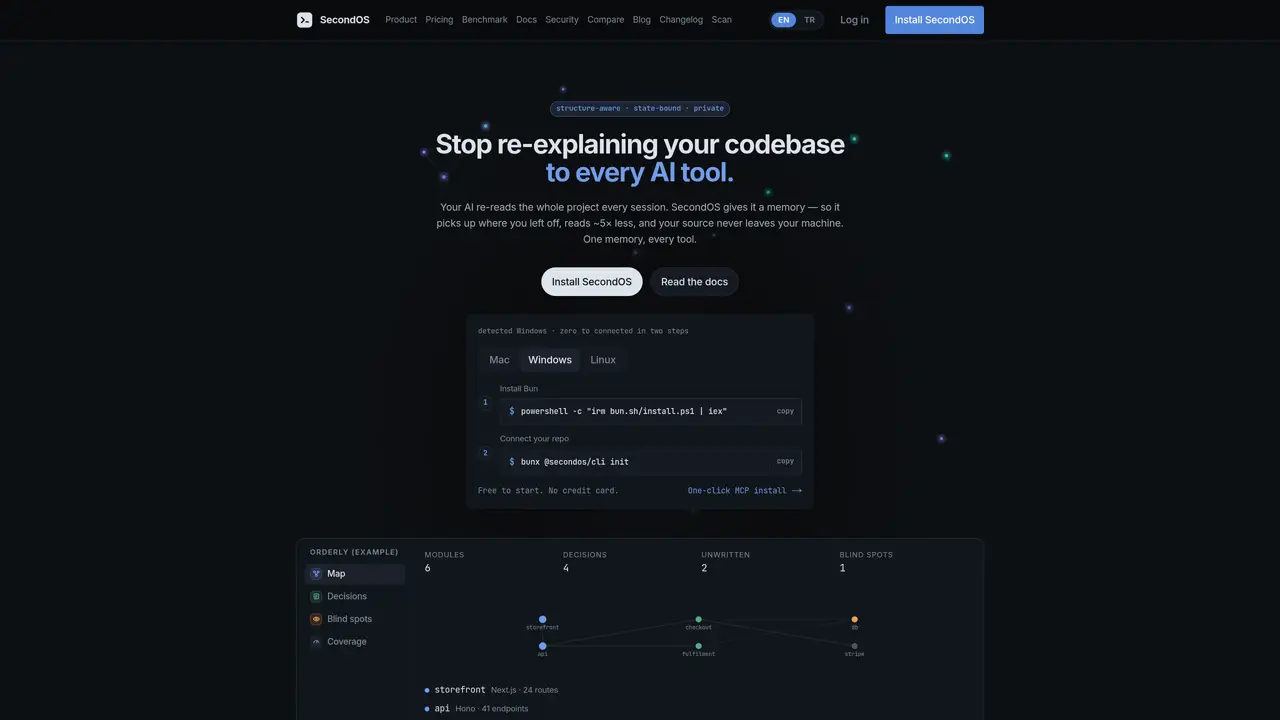Click the Read the docs button

coord(694,282)
